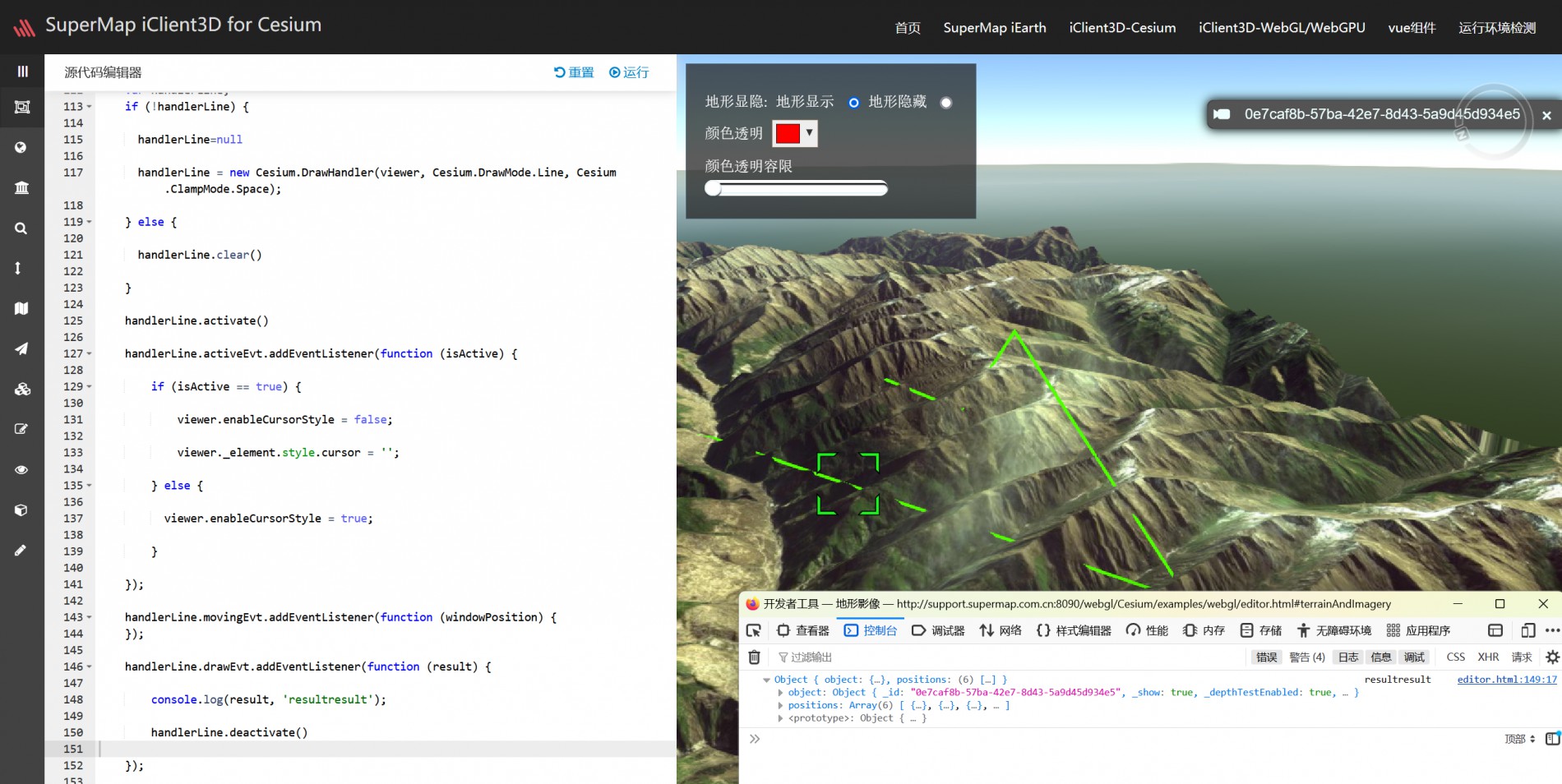Select the terrain hide radio button
The image size is (1562, 784).
point(946,103)
